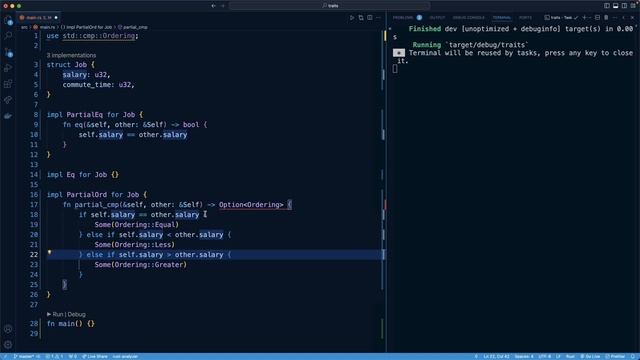This screenshot has height=360, width=640.
Task: Toggle the primary sidebar layout icon
Action: [x=607, y=6]
